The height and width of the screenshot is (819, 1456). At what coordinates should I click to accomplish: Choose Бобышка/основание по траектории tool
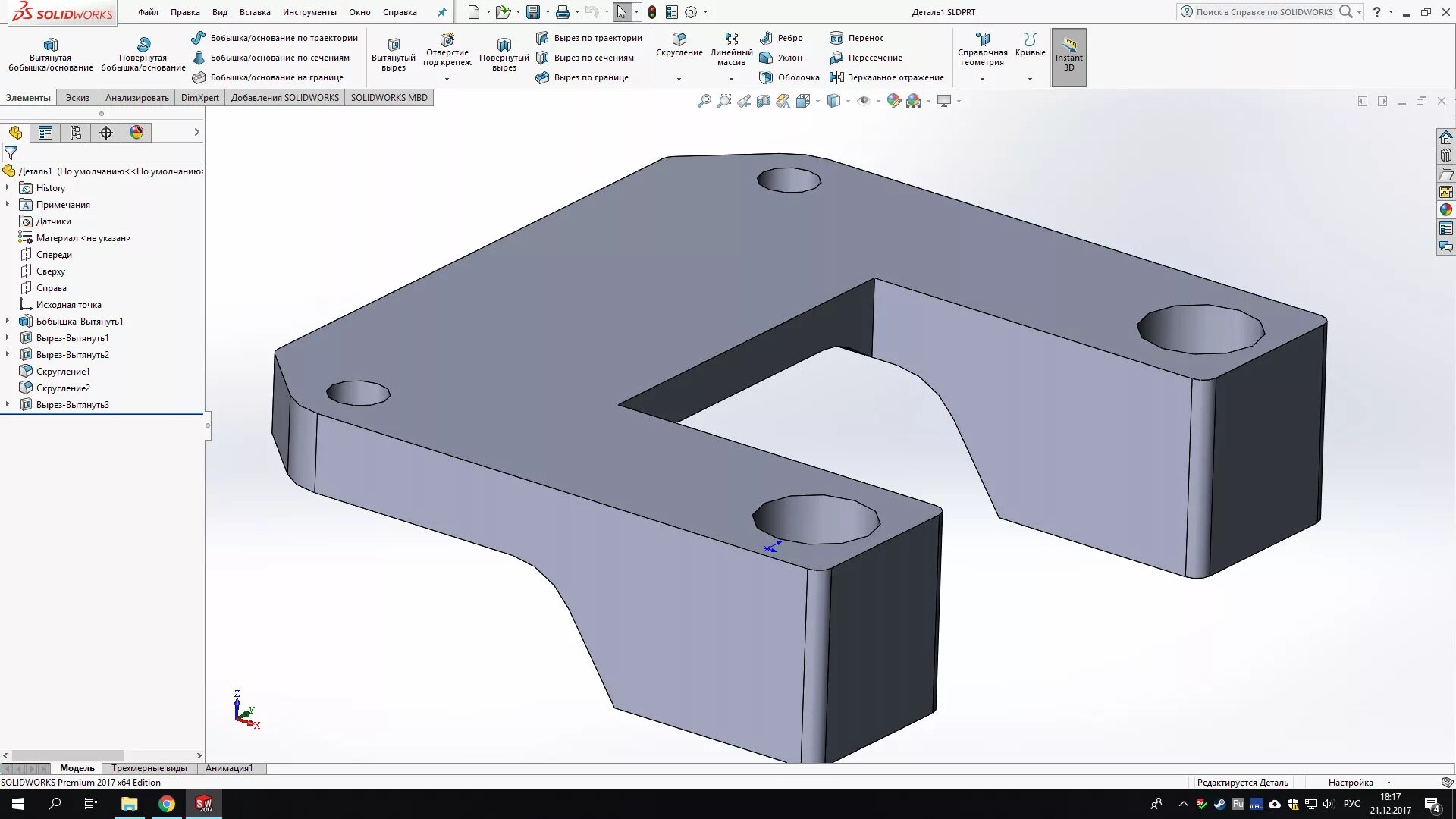tap(275, 38)
